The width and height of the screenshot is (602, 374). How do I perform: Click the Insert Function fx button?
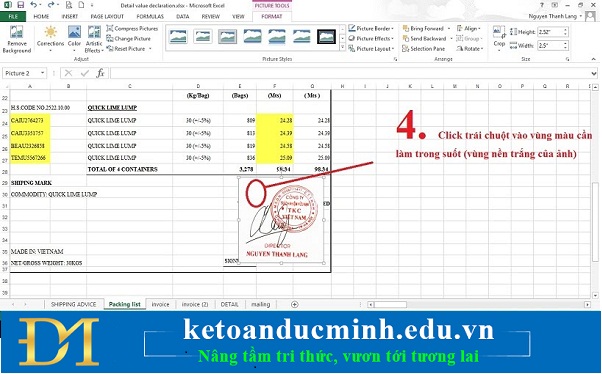[100, 73]
